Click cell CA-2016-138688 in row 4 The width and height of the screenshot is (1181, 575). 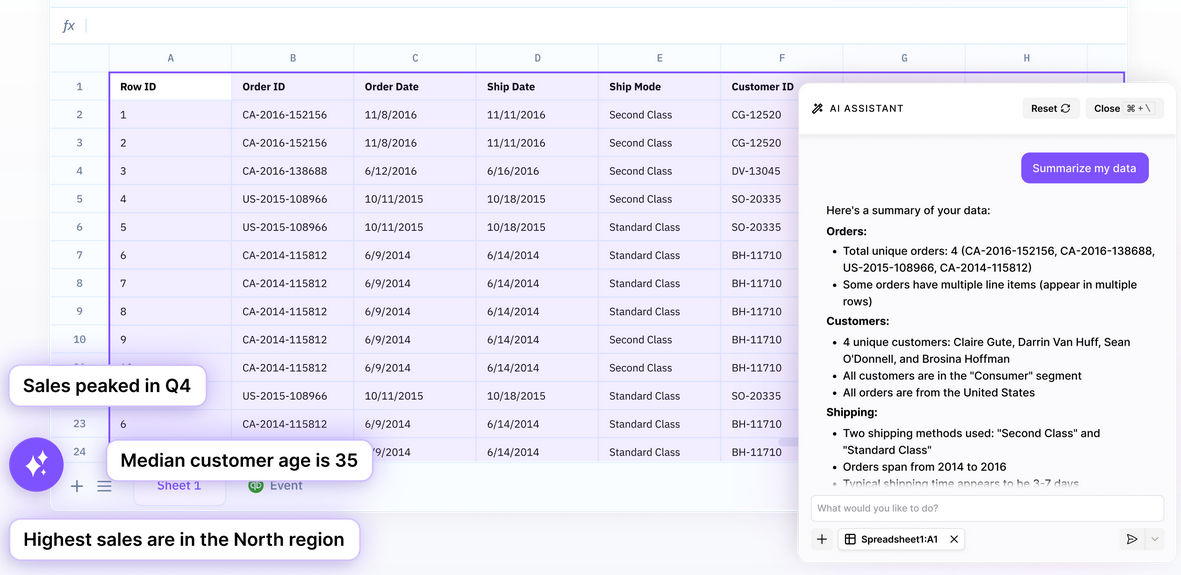(x=292, y=171)
